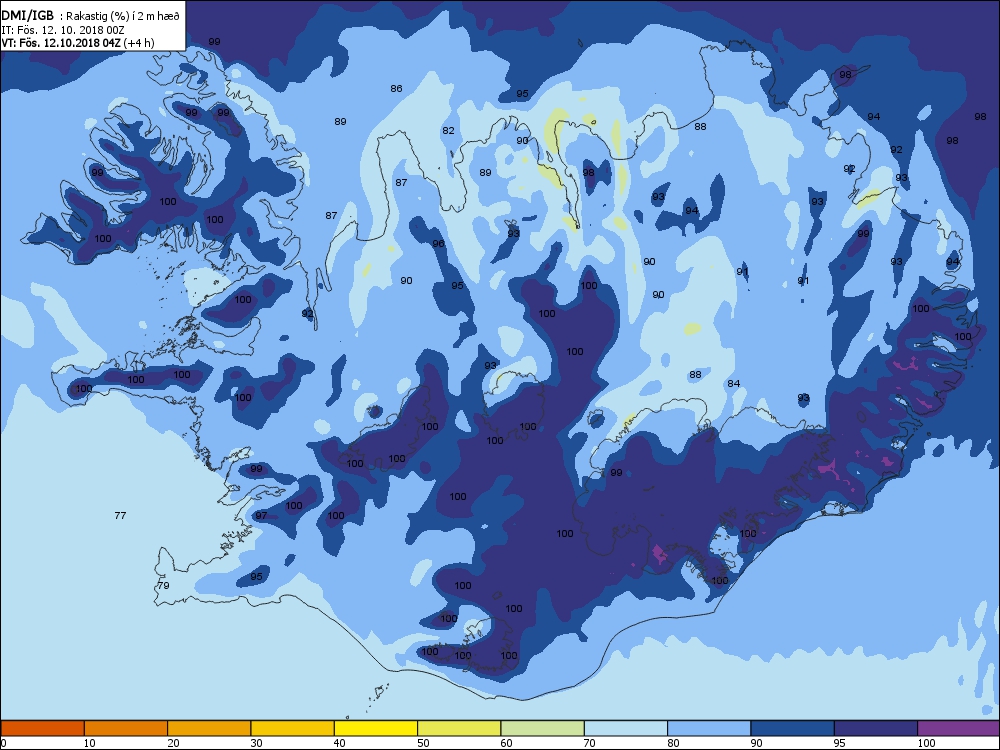Click the legend tick label '10'

coord(89,743)
